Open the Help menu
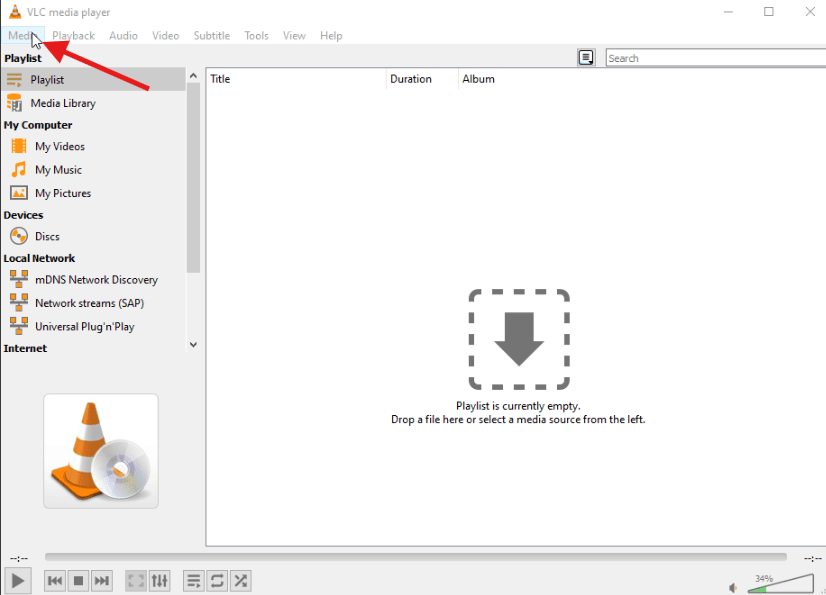This screenshot has height=595, width=826. [331, 35]
